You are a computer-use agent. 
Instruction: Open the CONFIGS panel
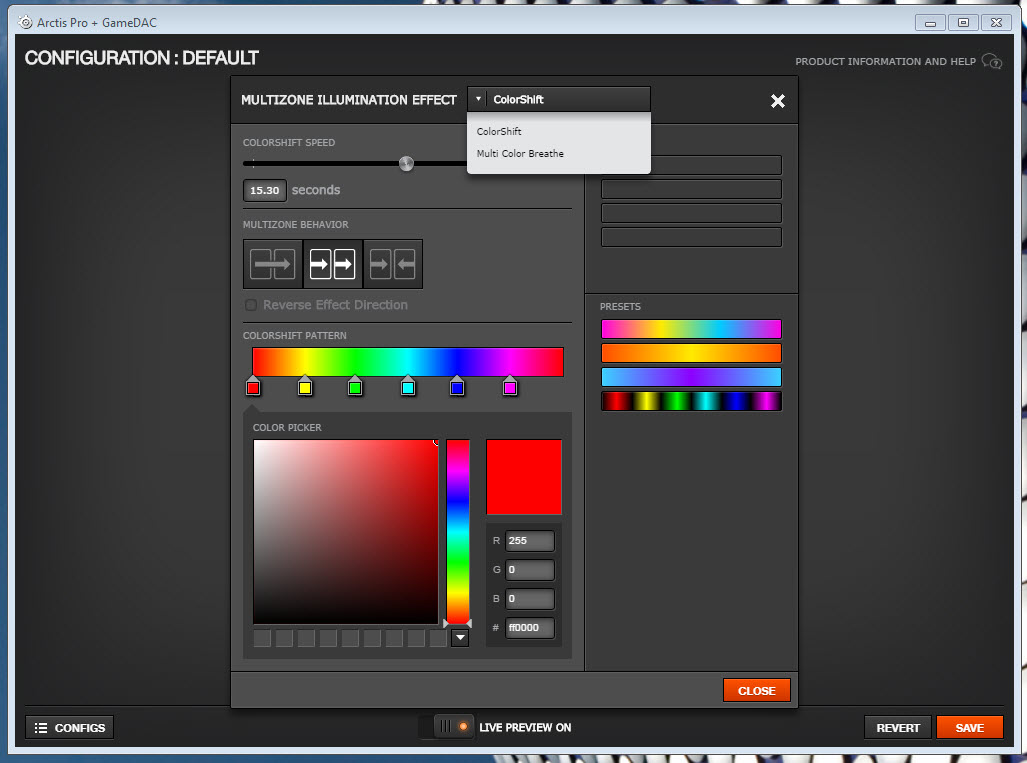click(69, 728)
